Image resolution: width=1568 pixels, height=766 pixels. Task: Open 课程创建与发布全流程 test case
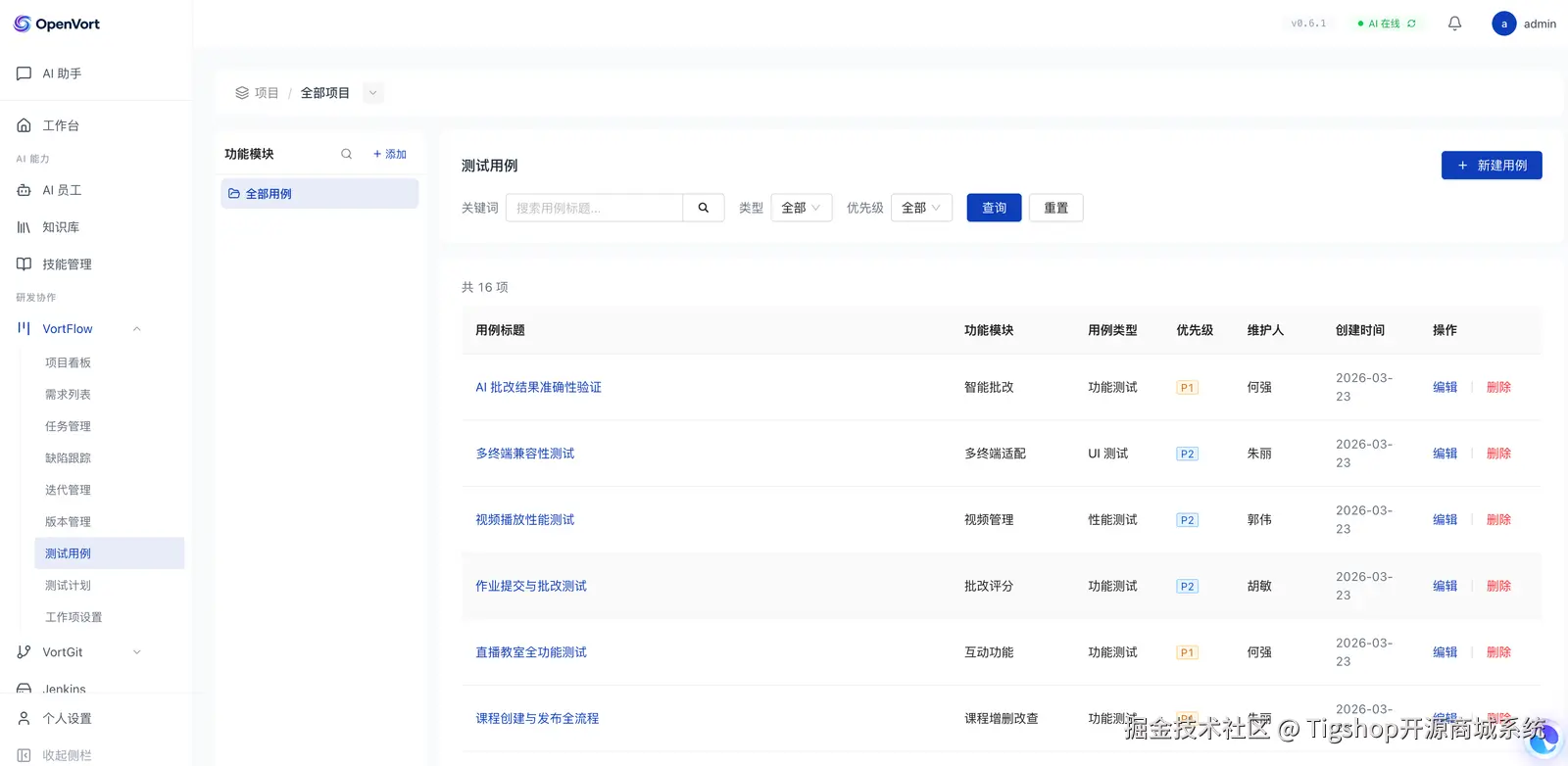click(x=537, y=719)
